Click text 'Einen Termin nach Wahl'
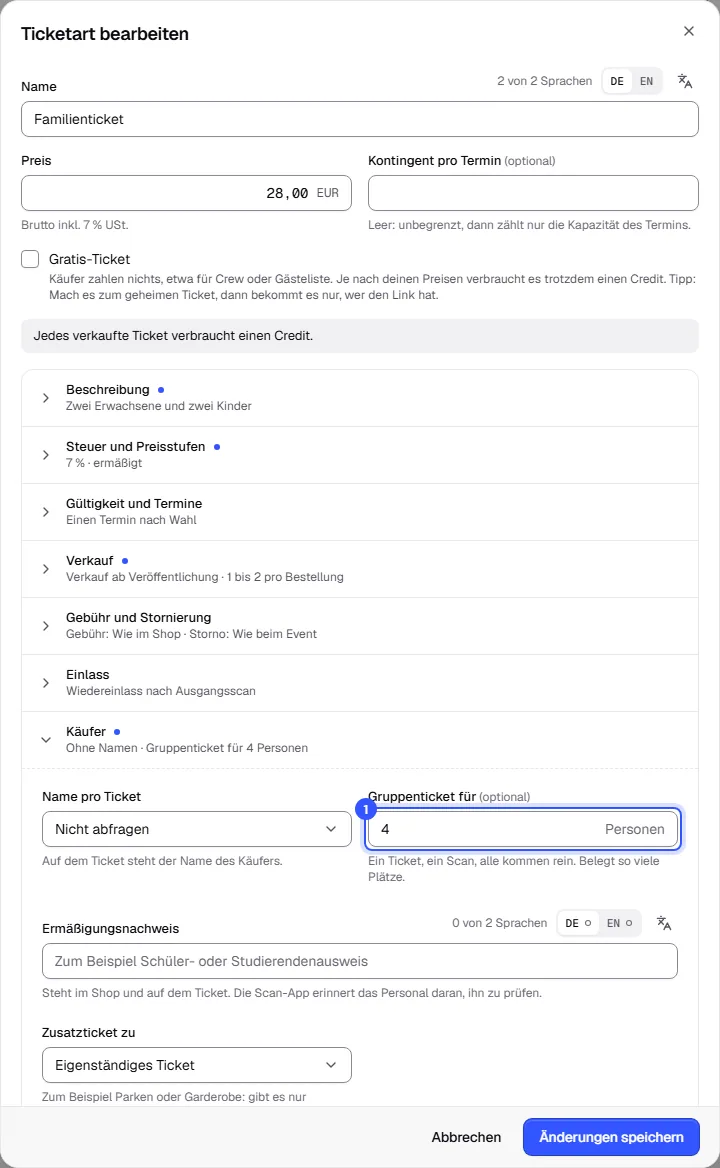This screenshot has height=1168, width=720. click(x=131, y=520)
